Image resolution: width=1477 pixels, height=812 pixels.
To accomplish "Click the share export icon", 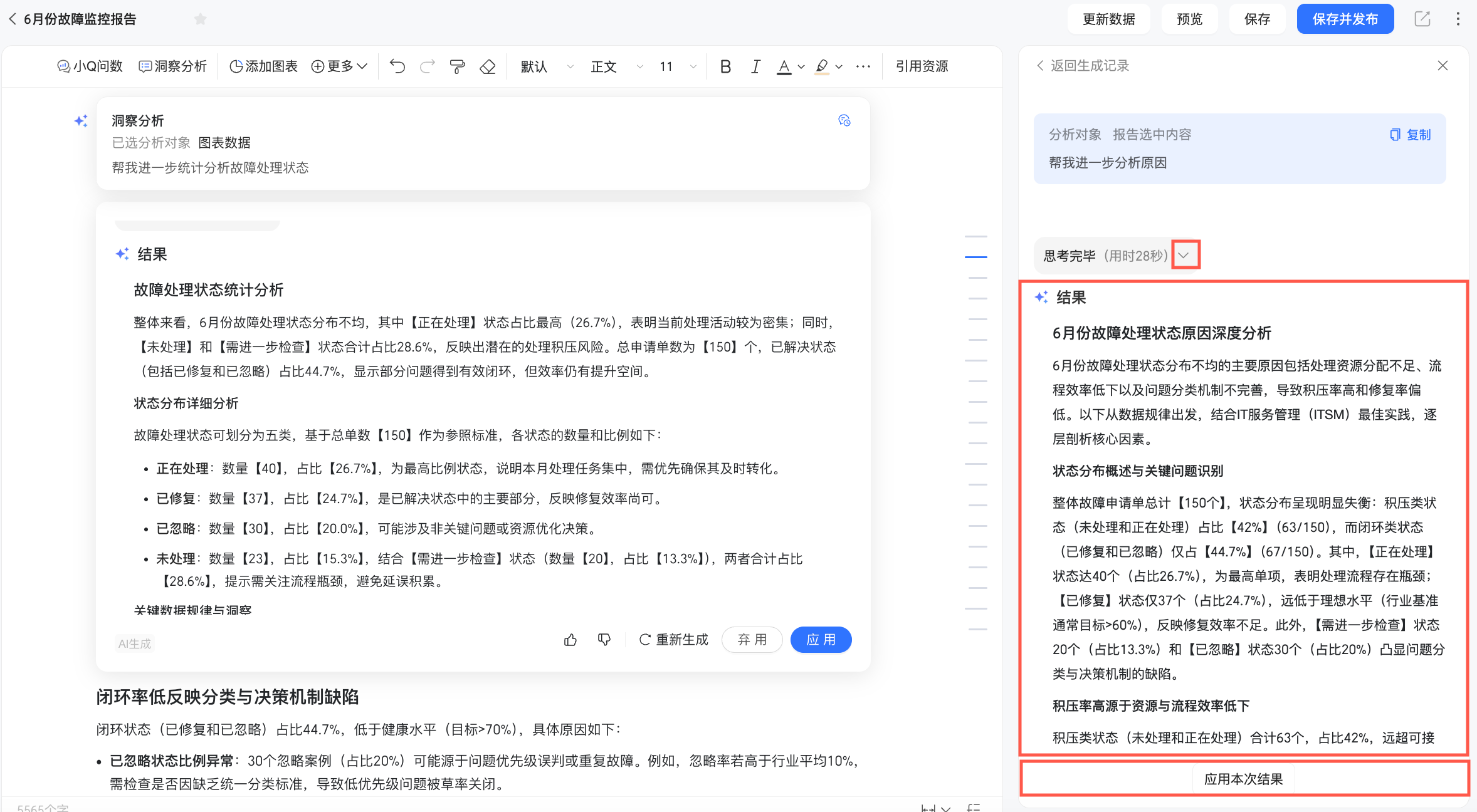I will click(1422, 19).
